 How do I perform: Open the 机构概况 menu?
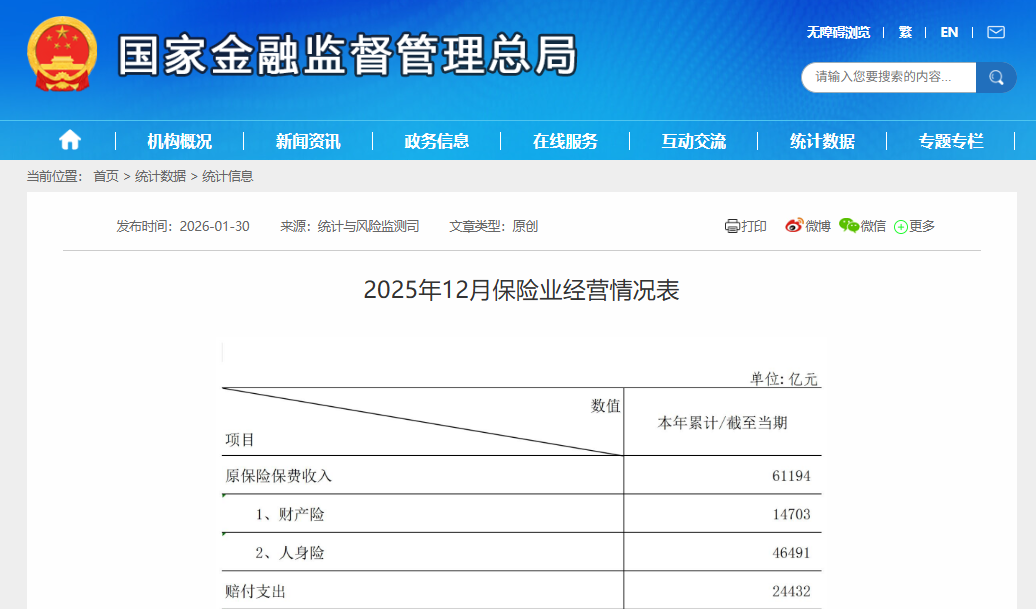(180, 141)
